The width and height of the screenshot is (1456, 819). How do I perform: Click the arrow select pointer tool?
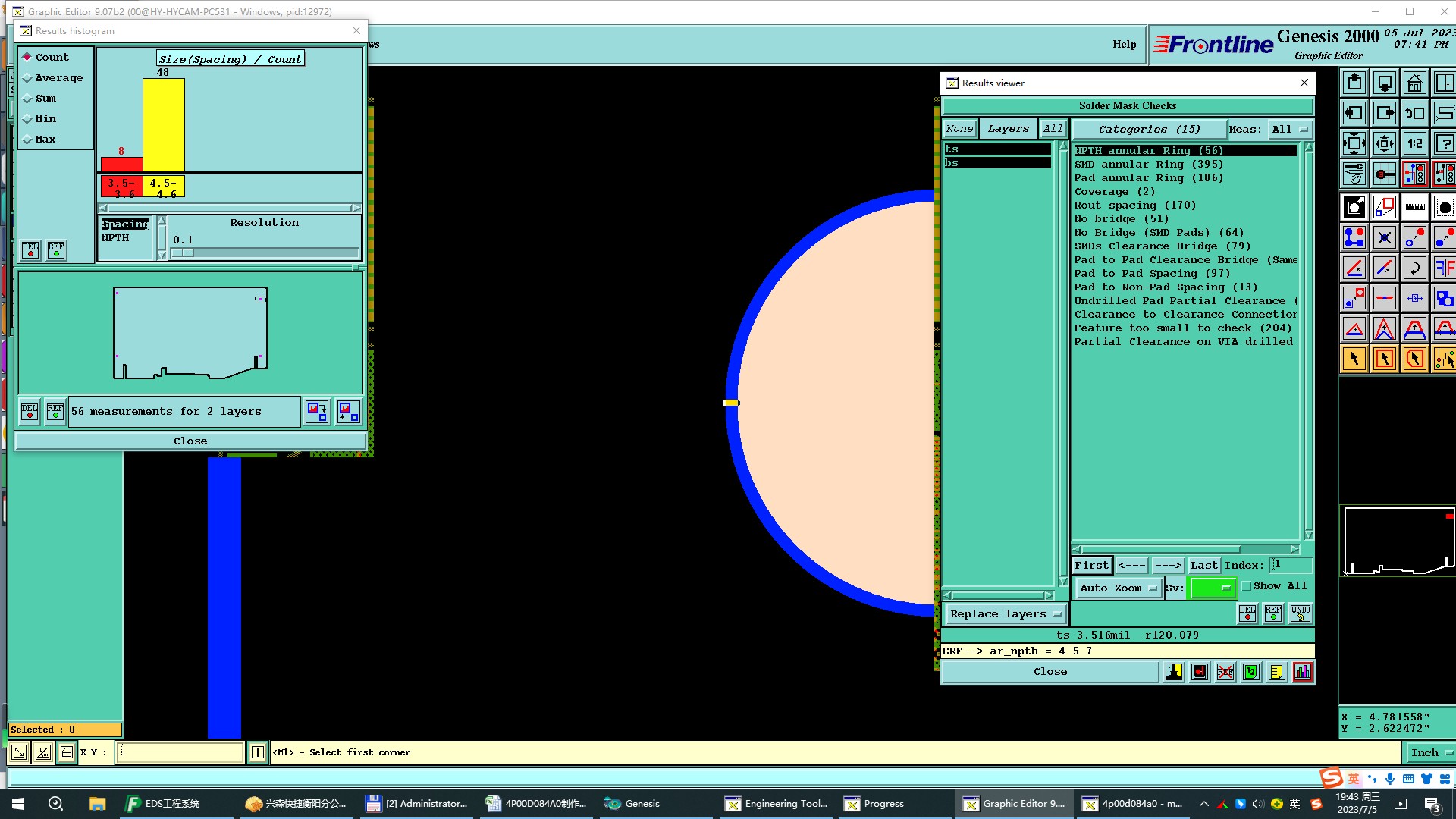[x=1354, y=359]
